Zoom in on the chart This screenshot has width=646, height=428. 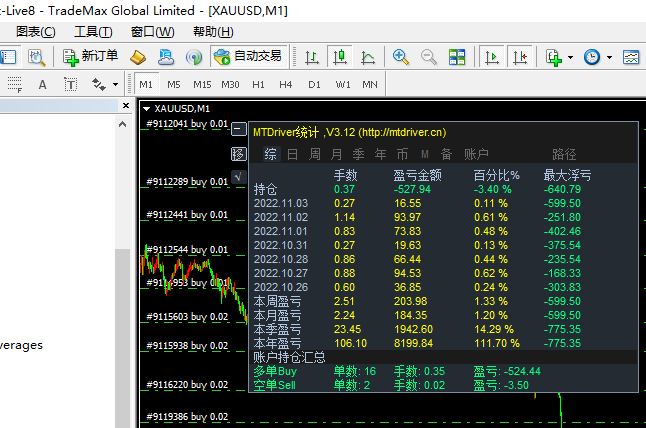pos(401,57)
